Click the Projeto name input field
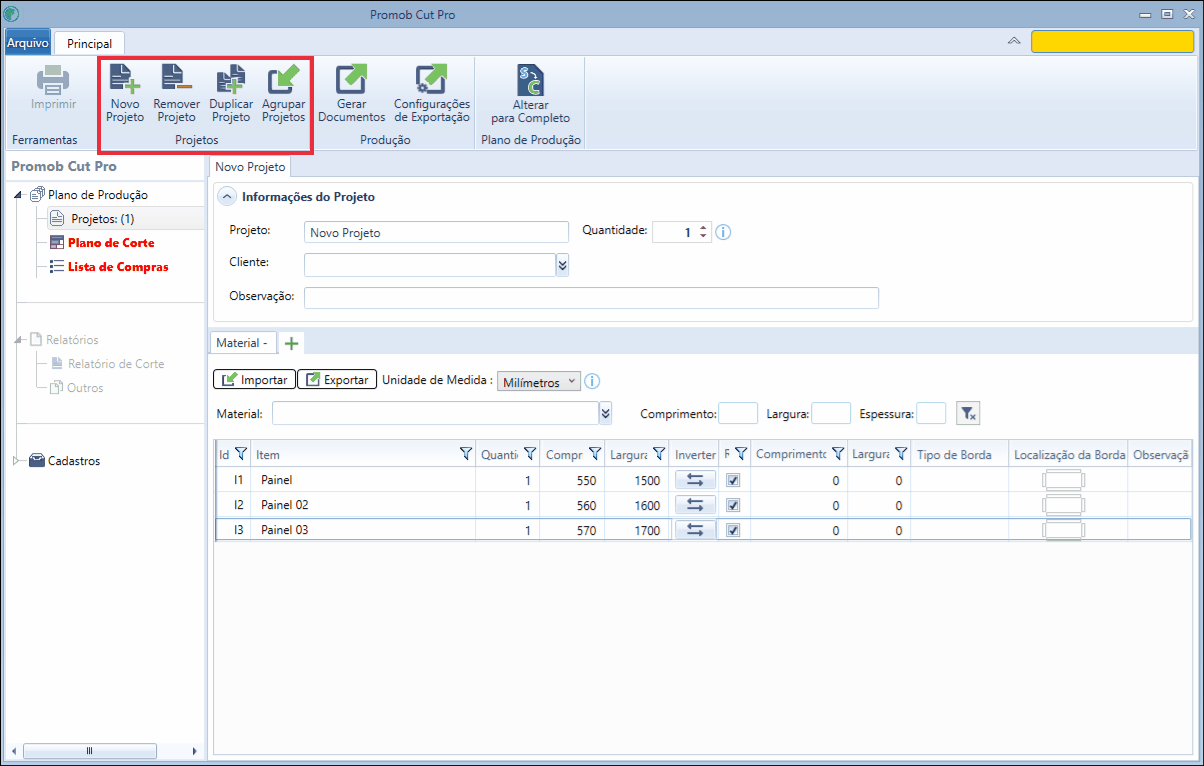The height and width of the screenshot is (766, 1204). [436, 232]
